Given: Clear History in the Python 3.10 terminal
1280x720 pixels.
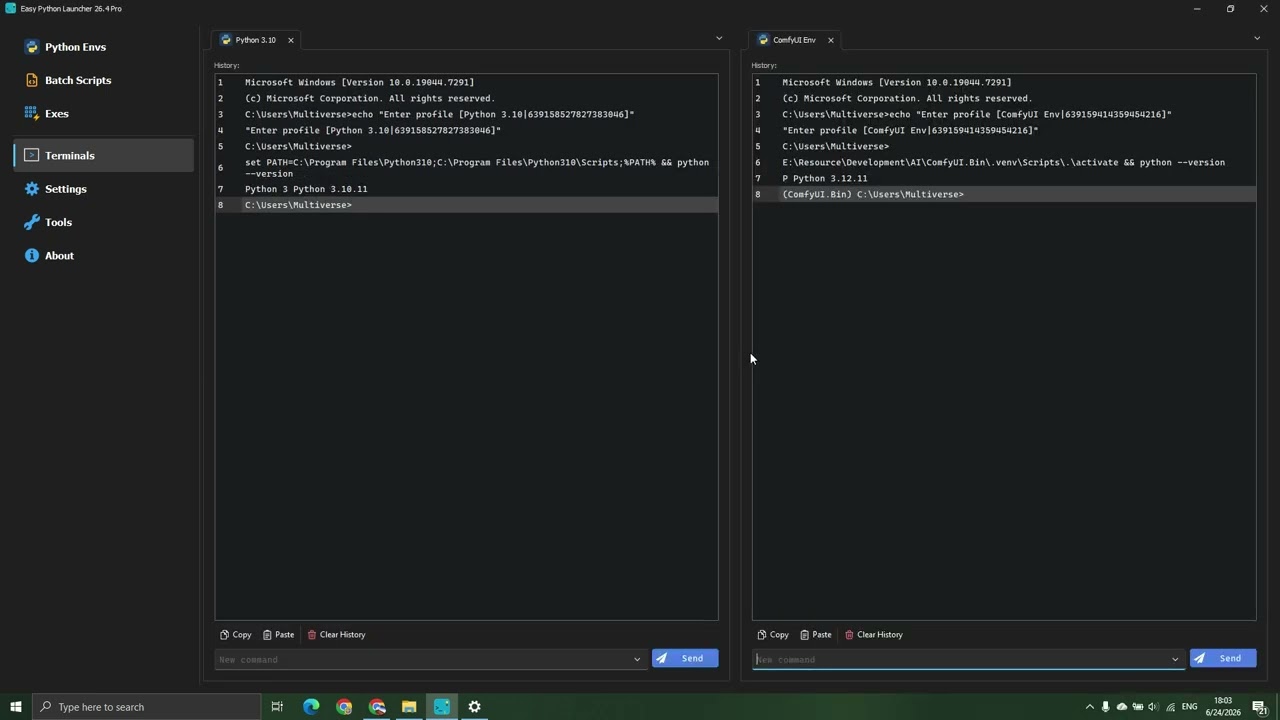Looking at the screenshot, I should point(336,635).
